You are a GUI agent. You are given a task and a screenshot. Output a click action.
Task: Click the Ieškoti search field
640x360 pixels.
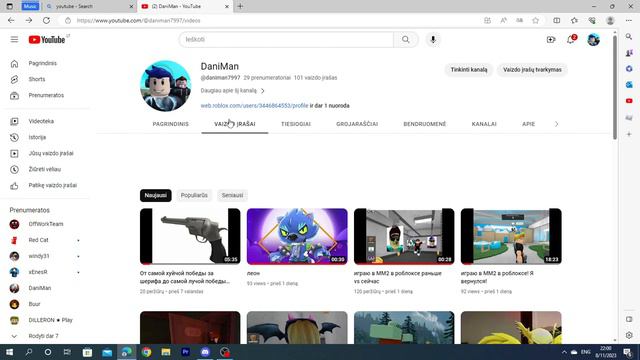pyautogui.click(x=286, y=40)
